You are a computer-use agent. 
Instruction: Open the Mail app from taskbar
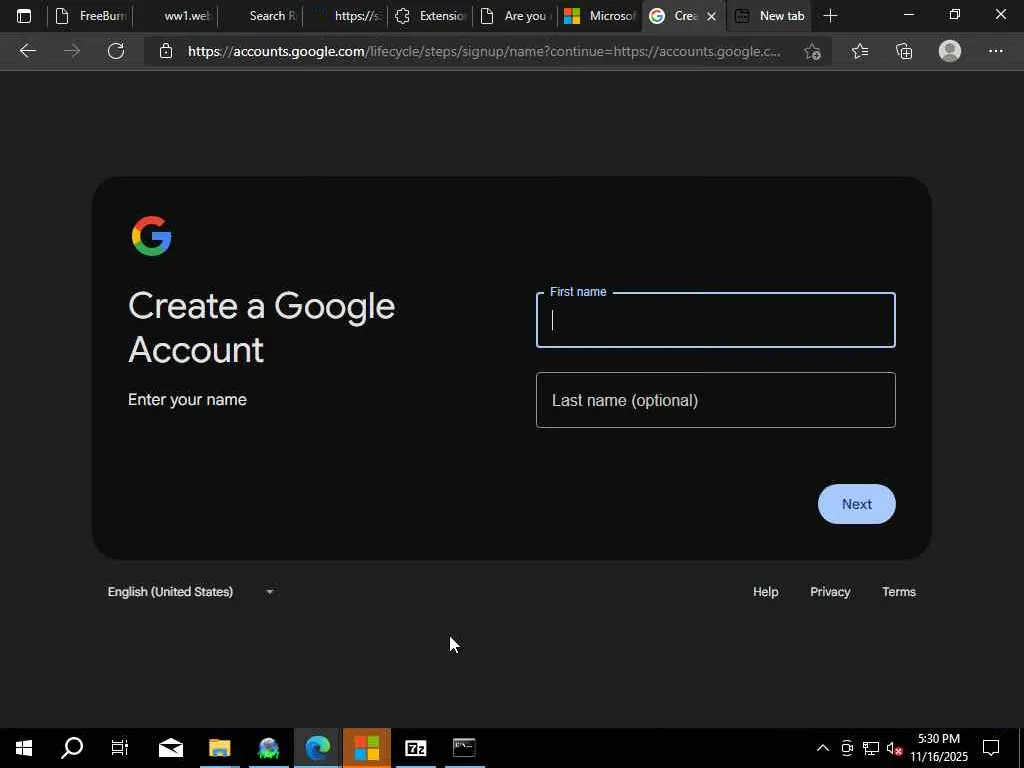[170, 748]
